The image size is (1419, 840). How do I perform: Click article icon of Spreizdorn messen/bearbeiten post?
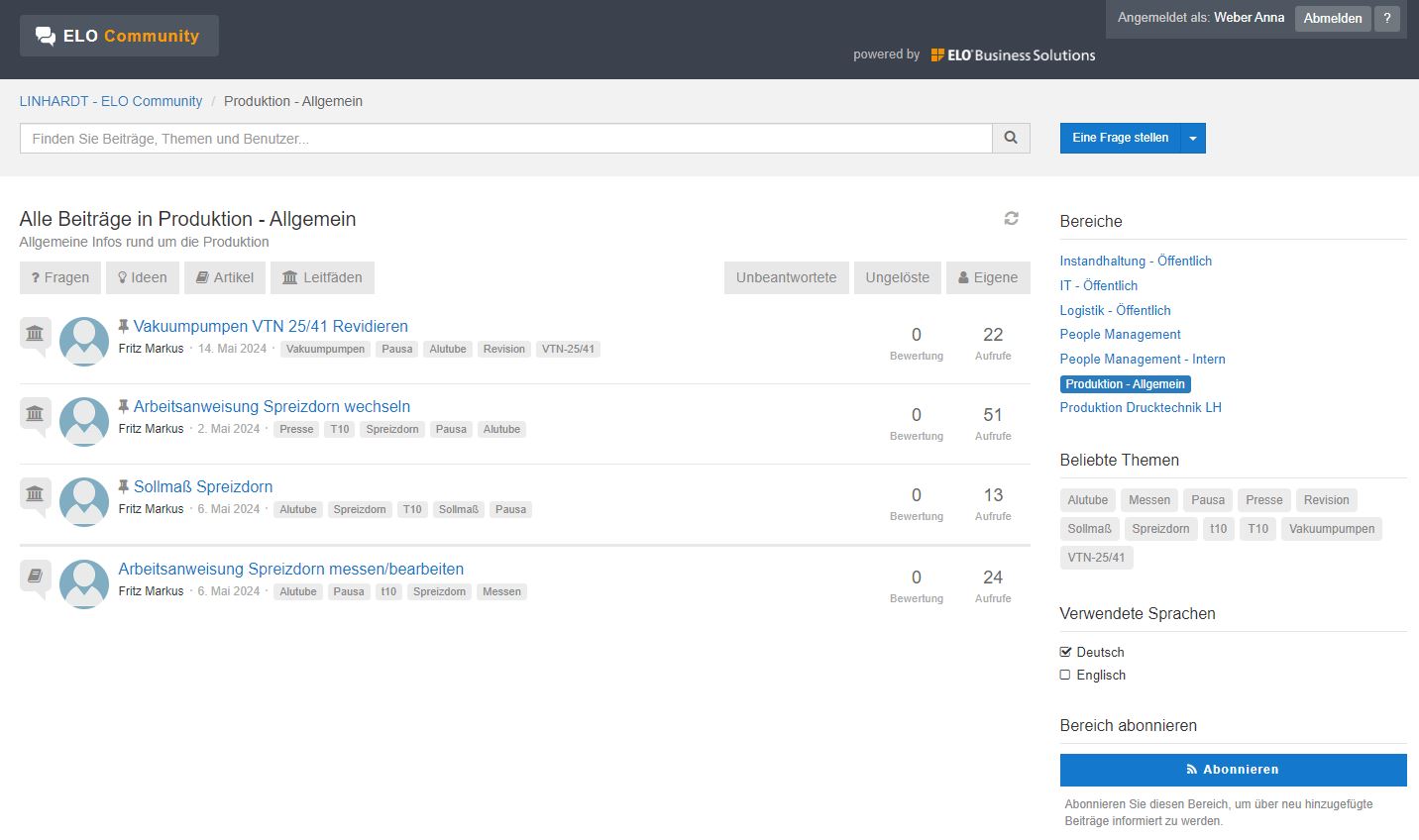(x=35, y=576)
